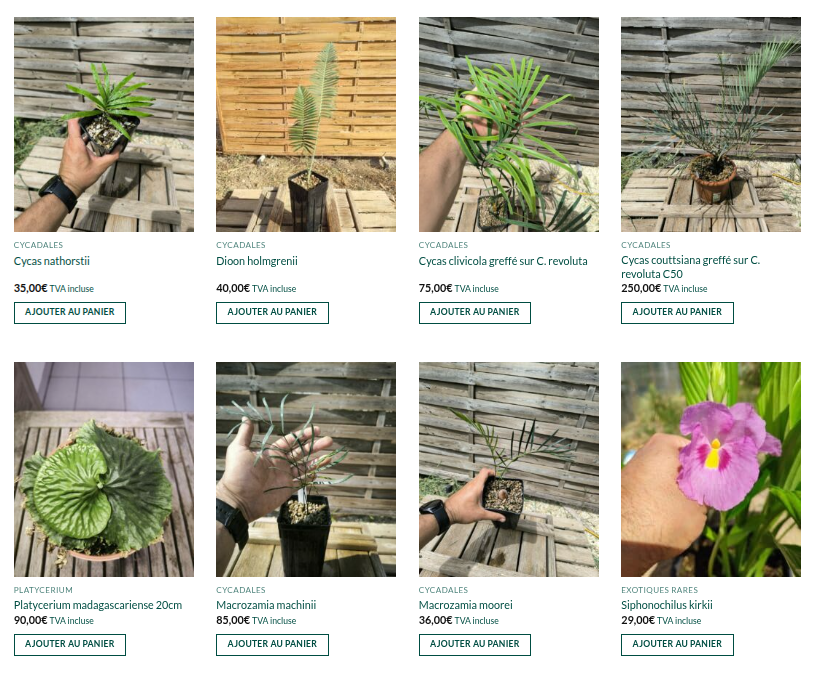813x677 pixels.
Task: Add Platycerium madagascariense to the cart
Action: (69, 644)
